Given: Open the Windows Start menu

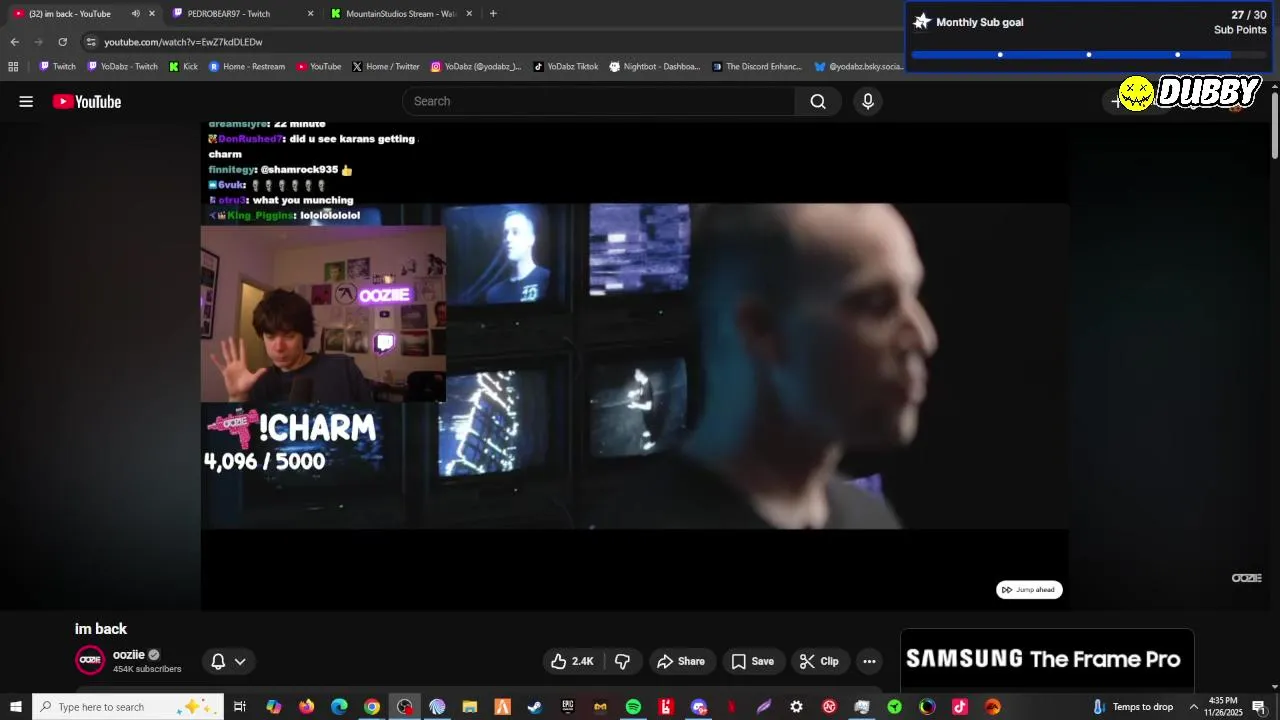Looking at the screenshot, I should pyautogui.click(x=16, y=707).
